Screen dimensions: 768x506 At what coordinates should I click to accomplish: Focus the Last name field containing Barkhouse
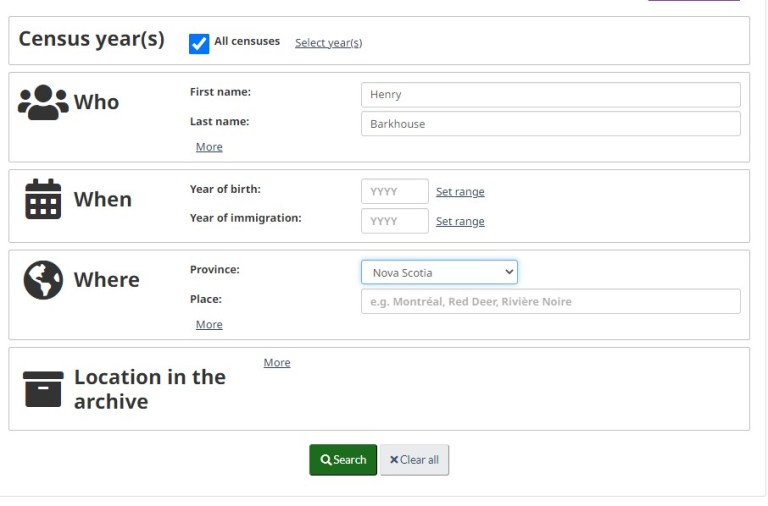[x=551, y=124]
